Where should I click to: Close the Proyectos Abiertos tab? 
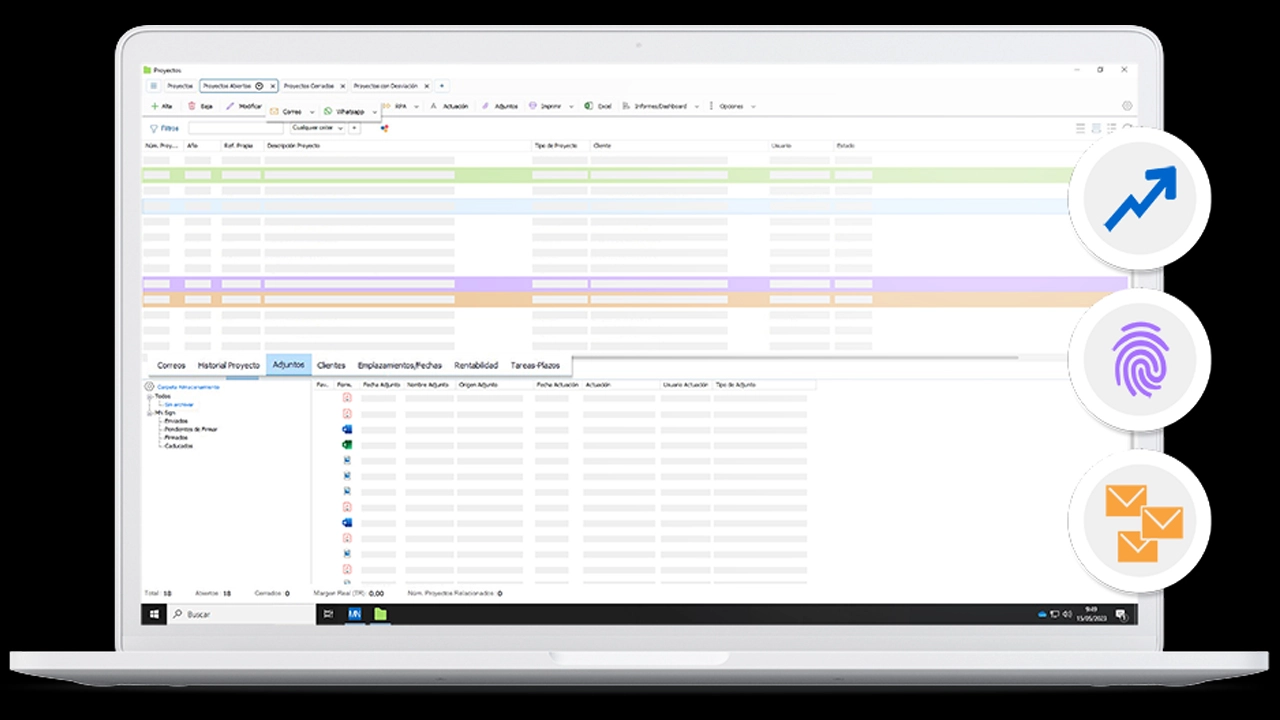pyautogui.click(x=272, y=86)
